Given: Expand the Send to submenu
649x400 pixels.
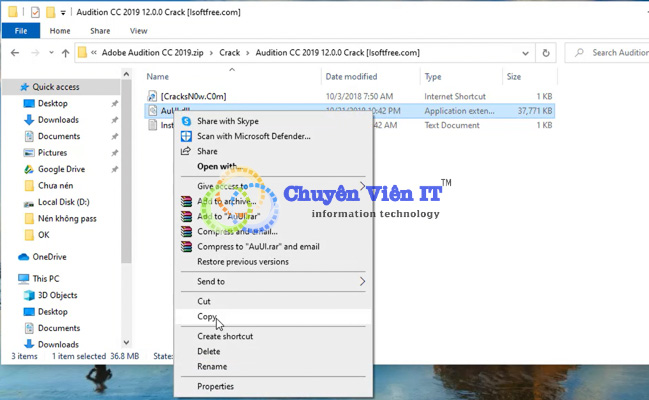Looking at the screenshot, I should click(x=274, y=282).
